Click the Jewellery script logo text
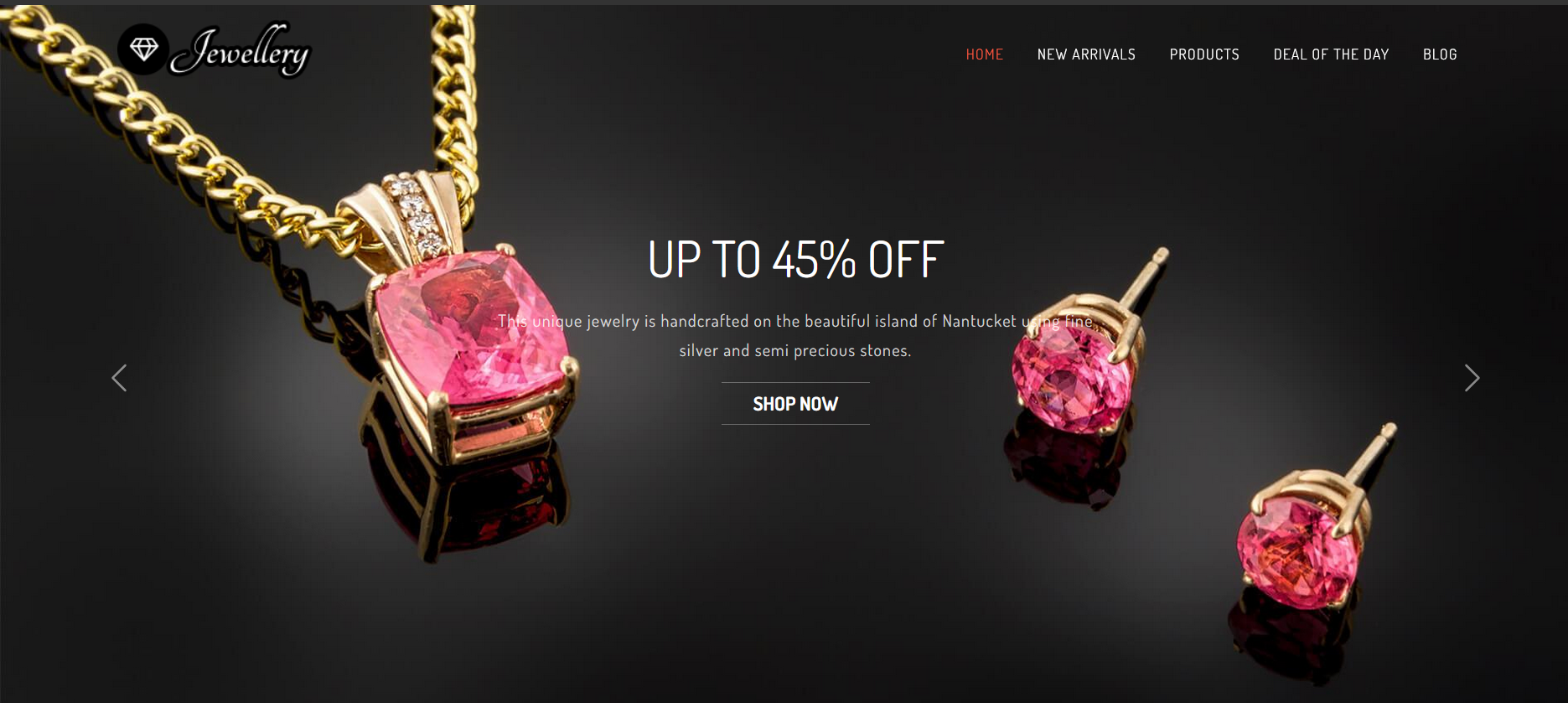The width and height of the screenshot is (1568, 703). pos(241,50)
